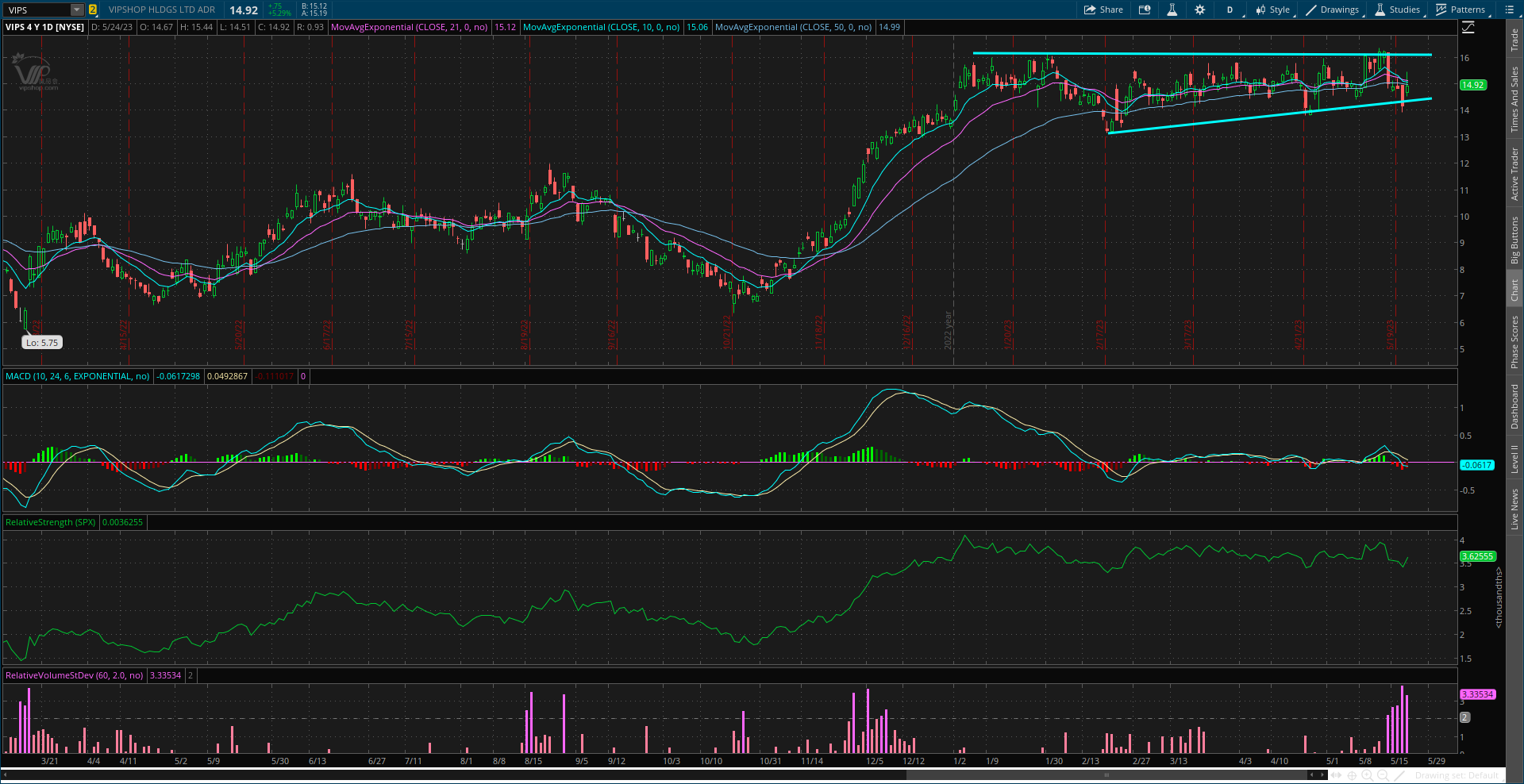Switch to Times And Sales sidebar tab
This screenshot has width=1524, height=784.
tap(1514, 99)
